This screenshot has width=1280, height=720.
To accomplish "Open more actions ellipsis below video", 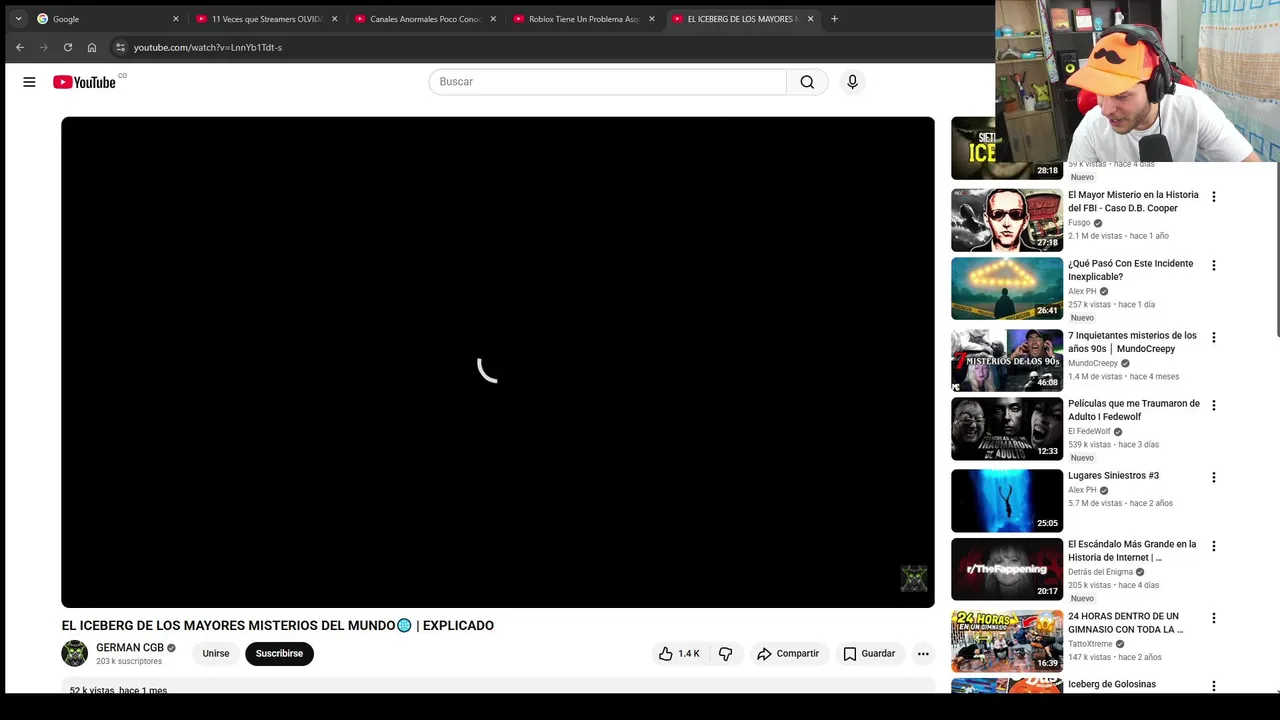I will [923, 654].
